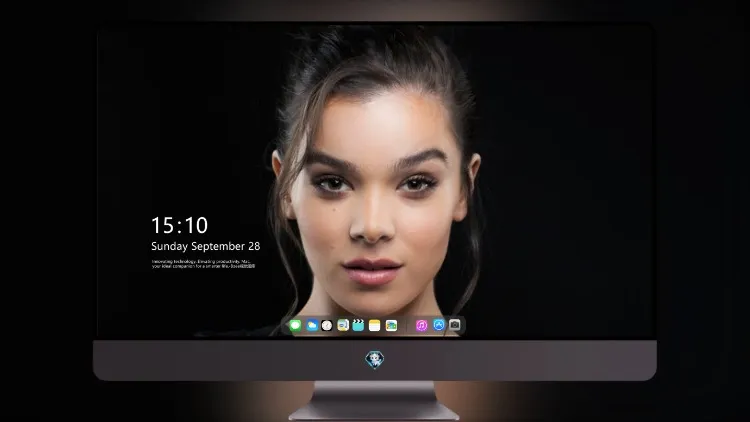Launch the blue App Store icon

(x=439, y=325)
